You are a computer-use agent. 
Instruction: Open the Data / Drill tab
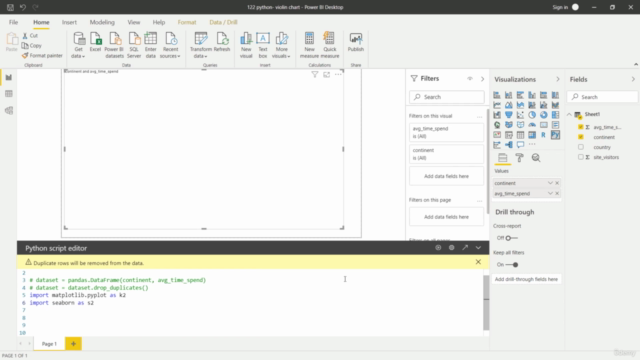point(223,22)
